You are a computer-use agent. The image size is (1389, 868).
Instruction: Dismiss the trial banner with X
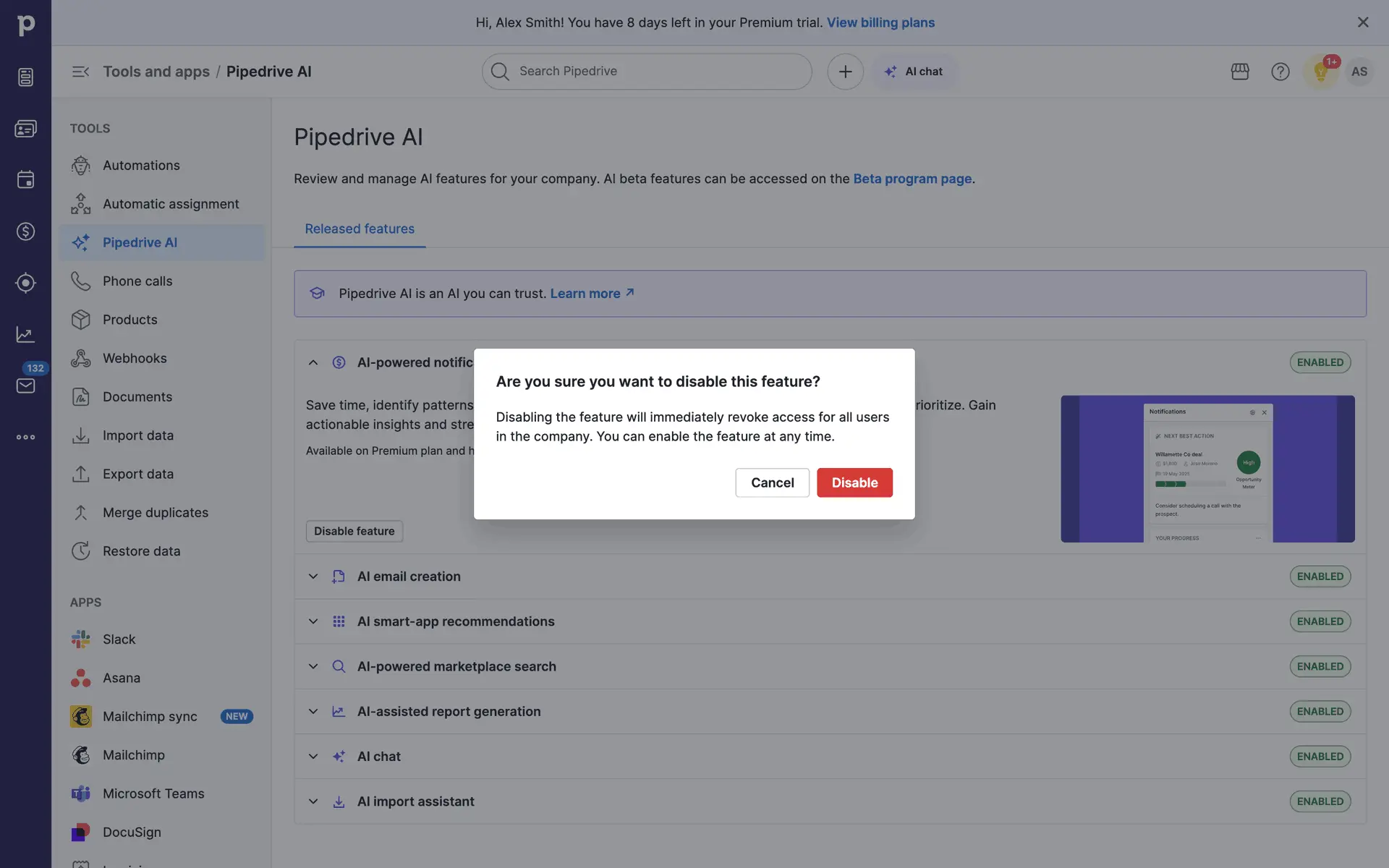[x=1363, y=22]
